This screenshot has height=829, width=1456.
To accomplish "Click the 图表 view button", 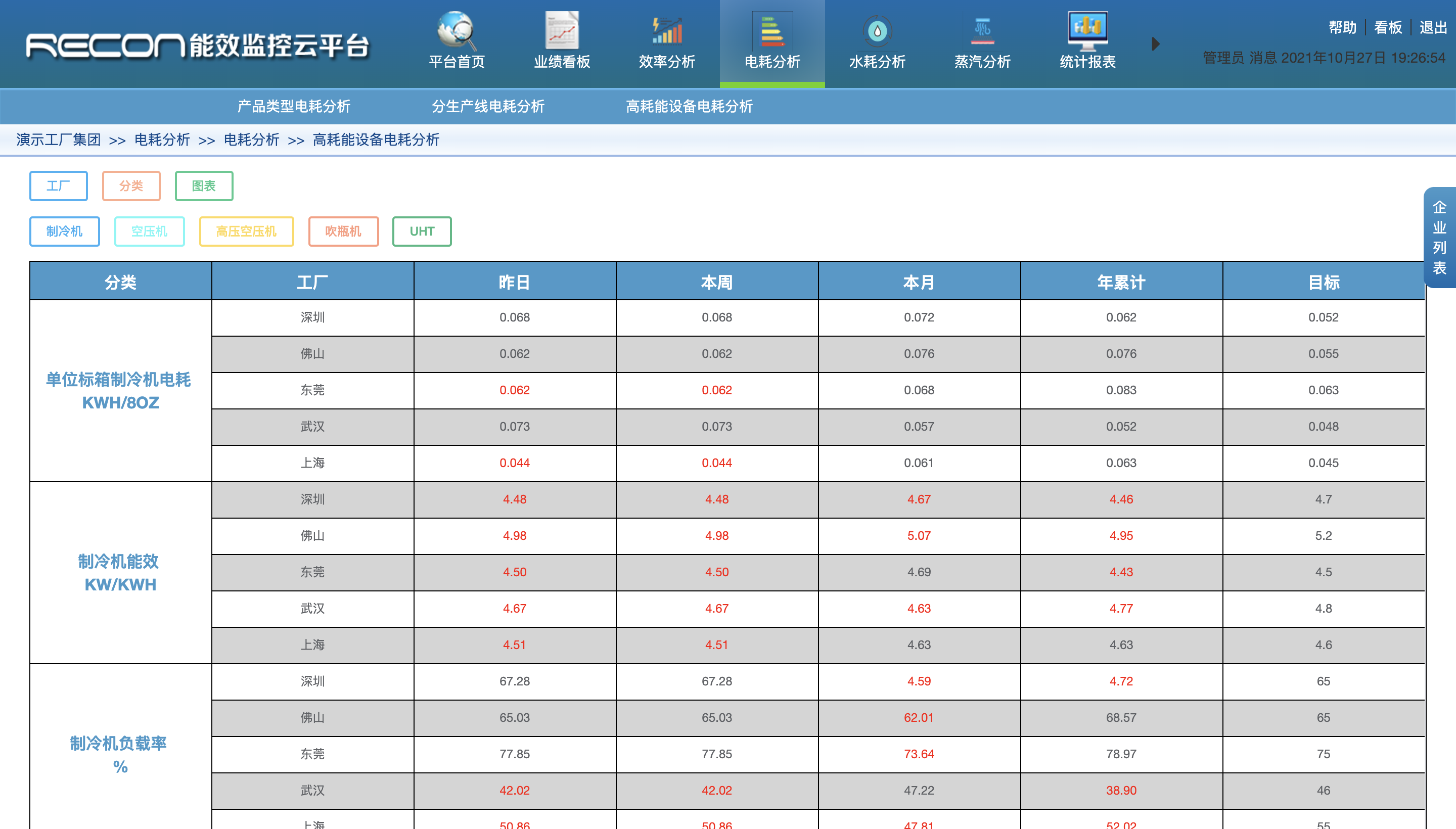I will coord(204,186).
